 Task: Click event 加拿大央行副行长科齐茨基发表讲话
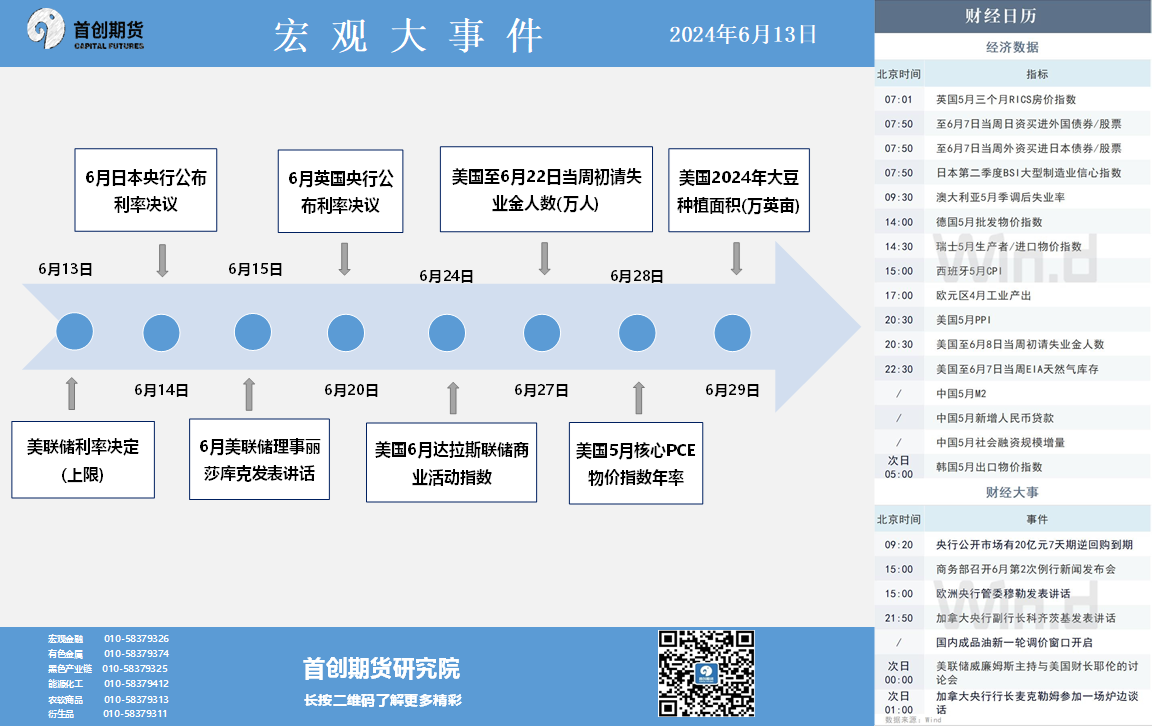click(x=1012, y=618)
